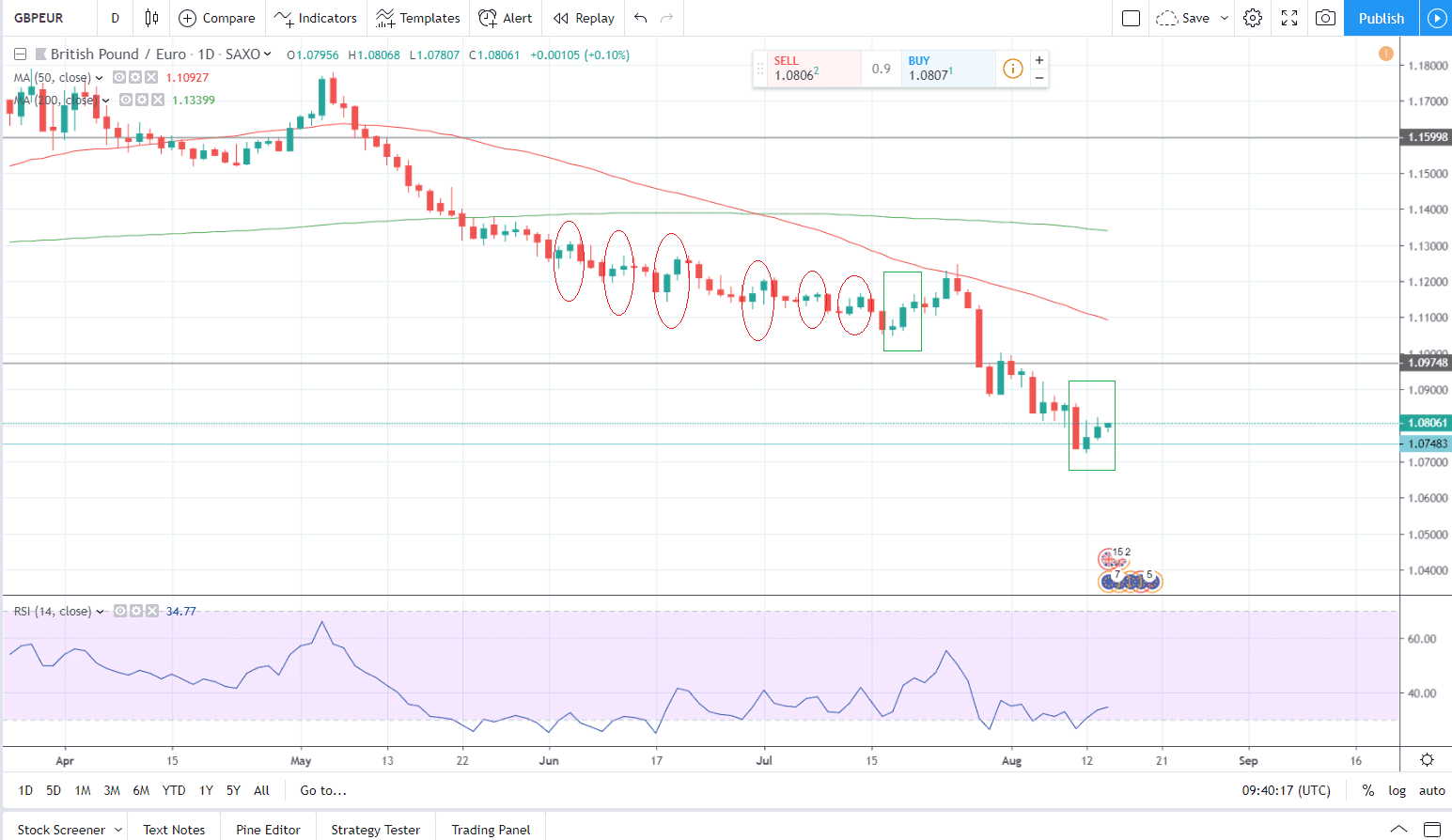The height and width of the screenshot is (840, 1452).
Task: Take a chart snapshot with camera icon
Action: coord(1325,18)
